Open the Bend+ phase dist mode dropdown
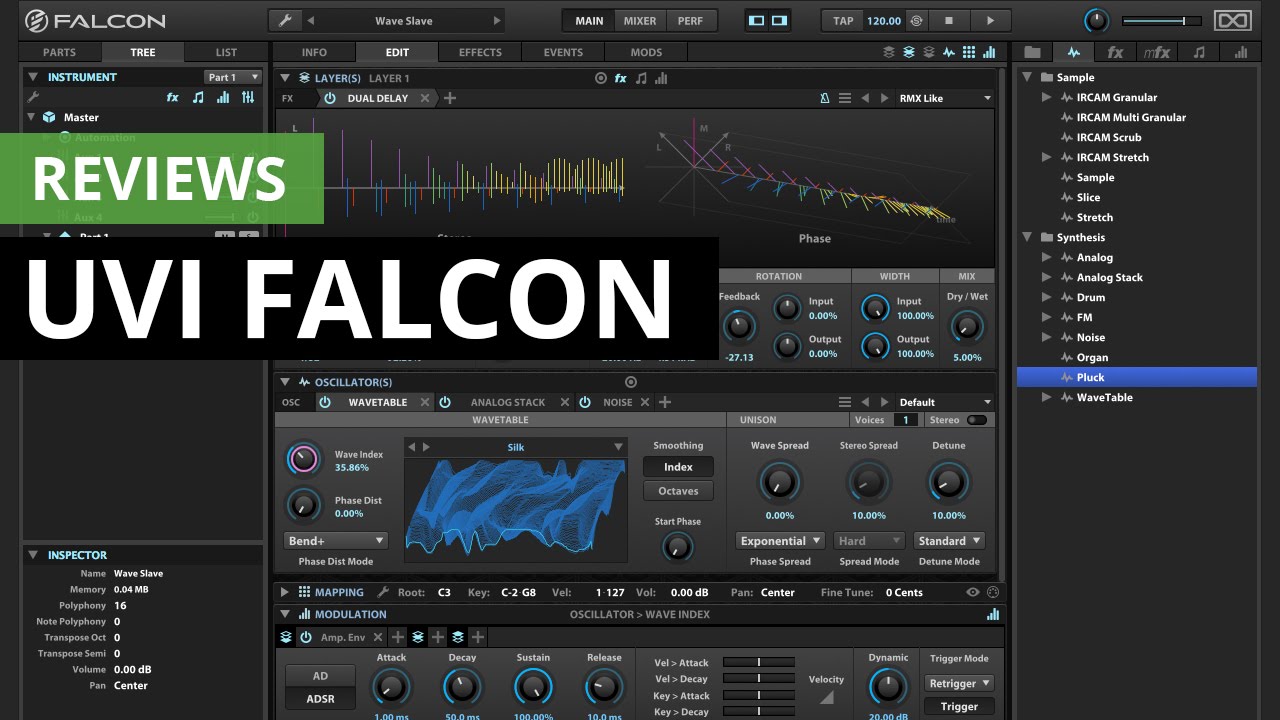Screen dimensions: 1280x720 point(336,541)
